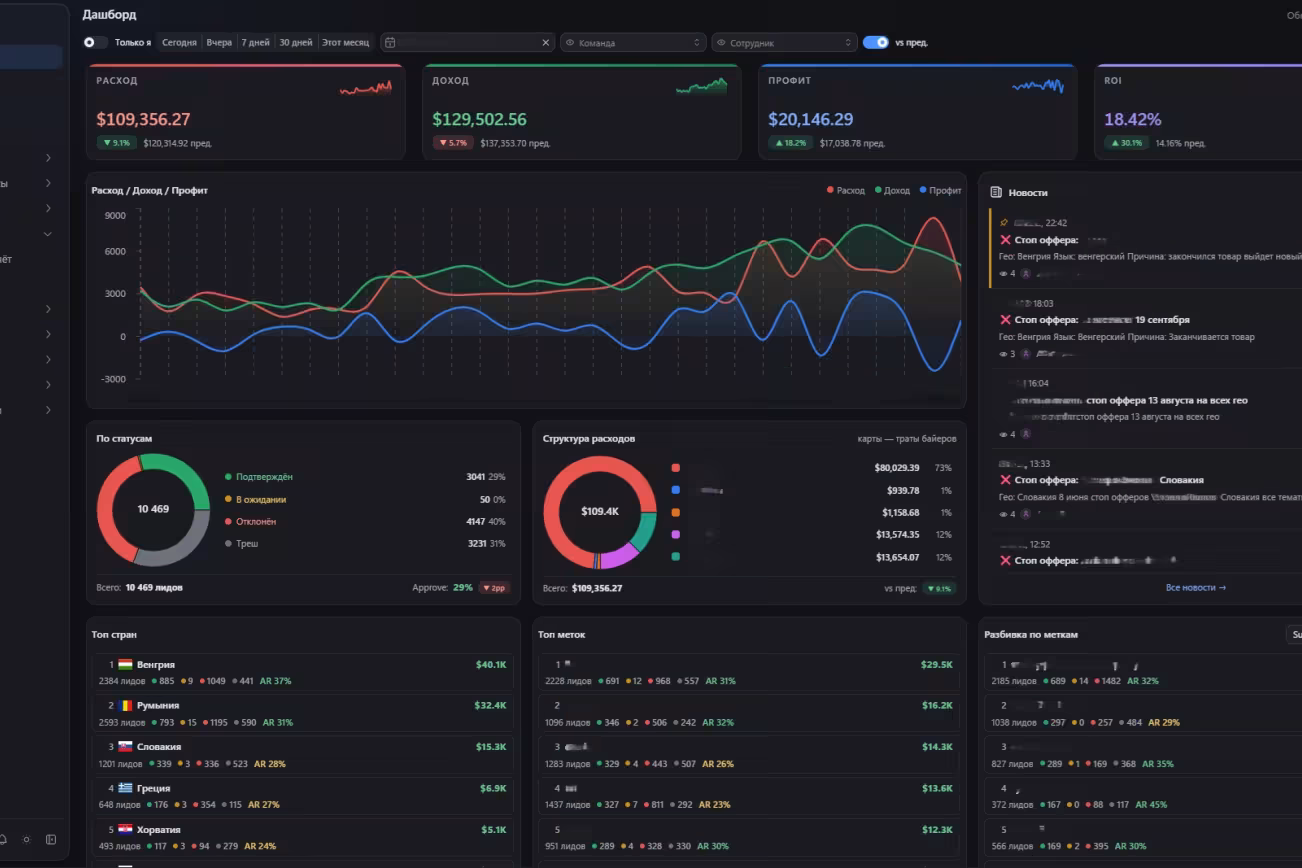Viewport: 1302px width, 868px height.
Task: Toggle Расход series in chart legend
Action: [x=846, y=190]
